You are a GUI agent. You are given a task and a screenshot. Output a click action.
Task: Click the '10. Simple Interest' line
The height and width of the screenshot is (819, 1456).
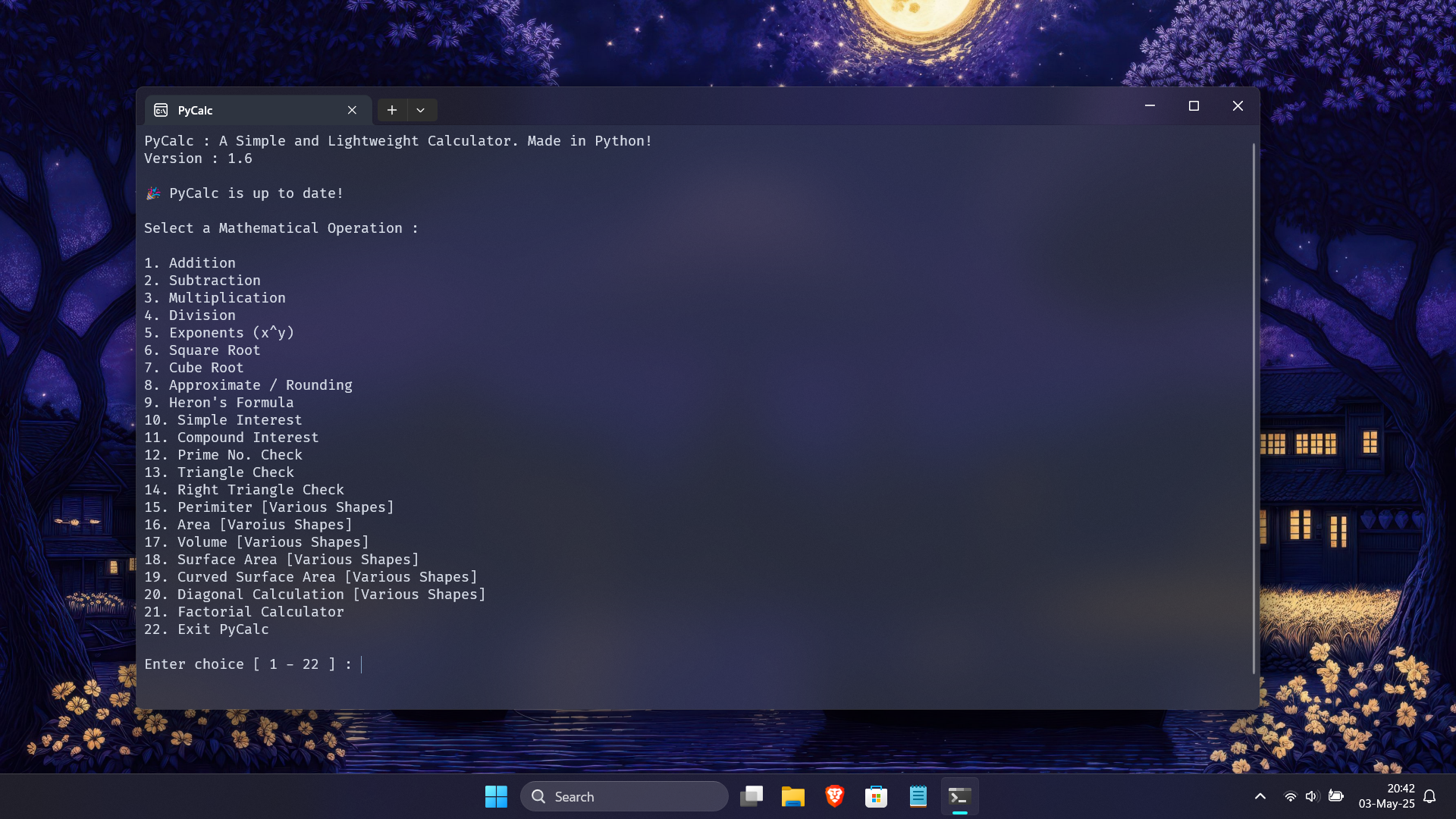[223, 420]
